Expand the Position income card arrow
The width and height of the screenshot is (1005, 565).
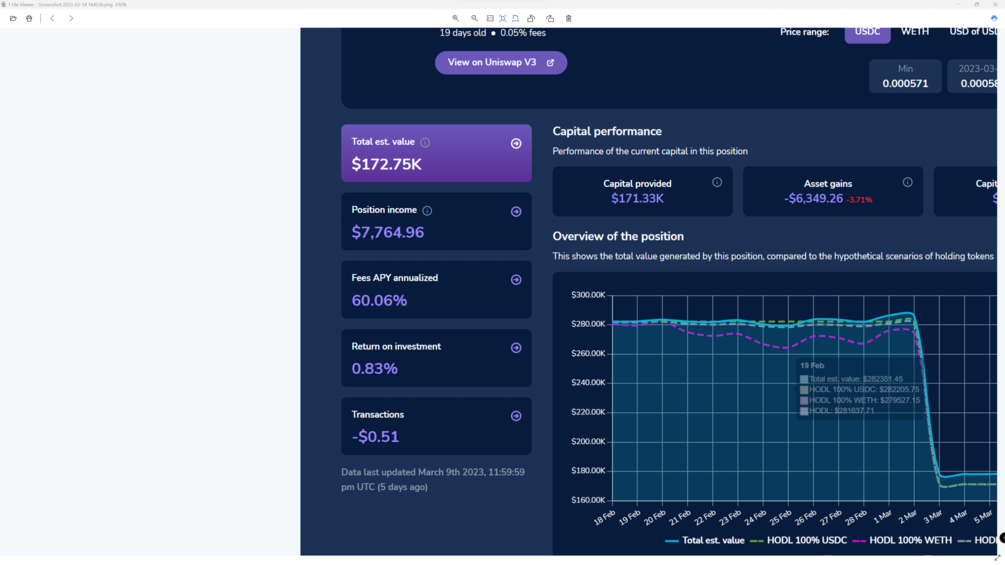(x=516, y=212)
